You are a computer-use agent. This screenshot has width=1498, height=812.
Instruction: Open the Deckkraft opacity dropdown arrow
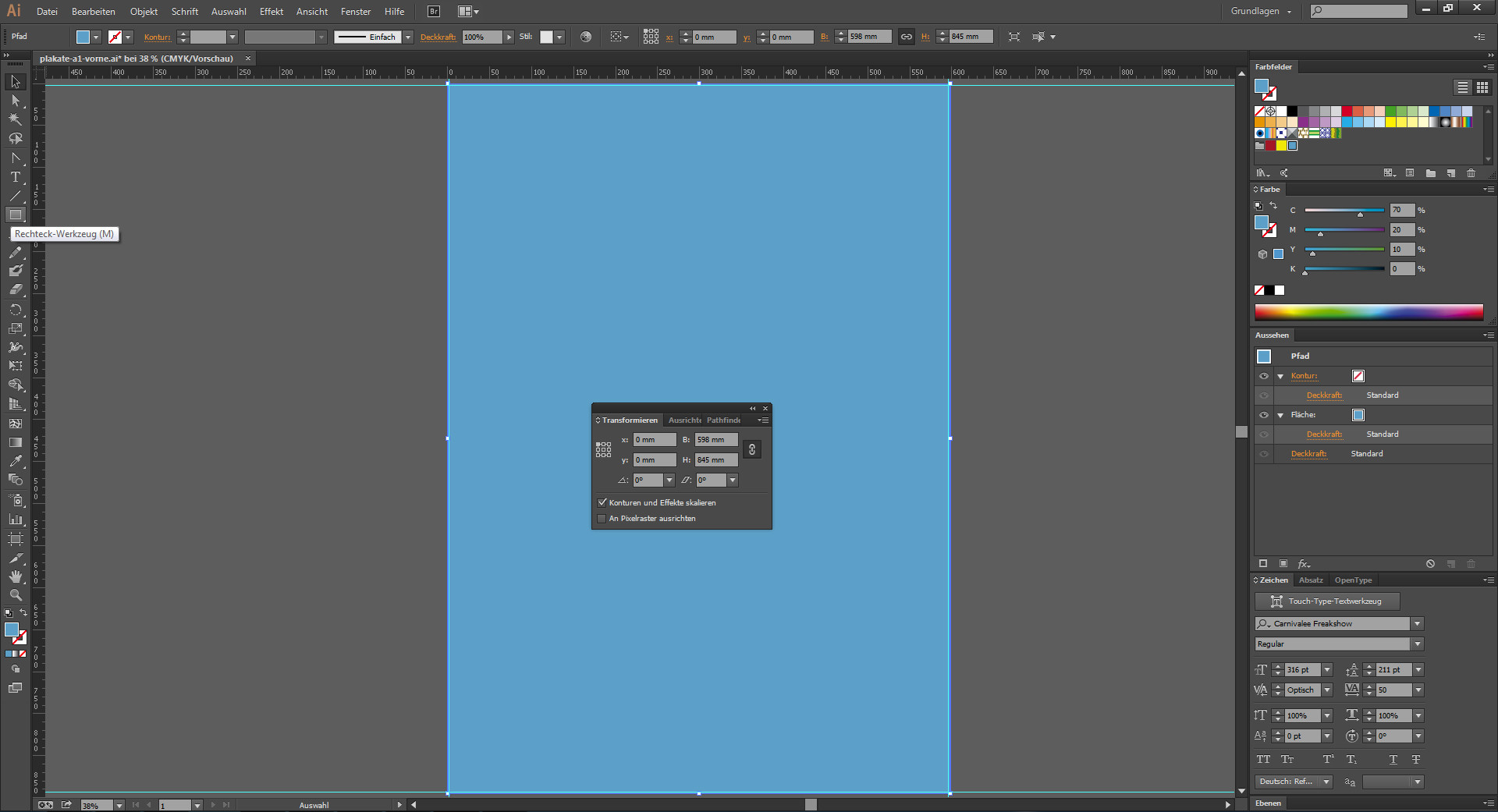509,37
